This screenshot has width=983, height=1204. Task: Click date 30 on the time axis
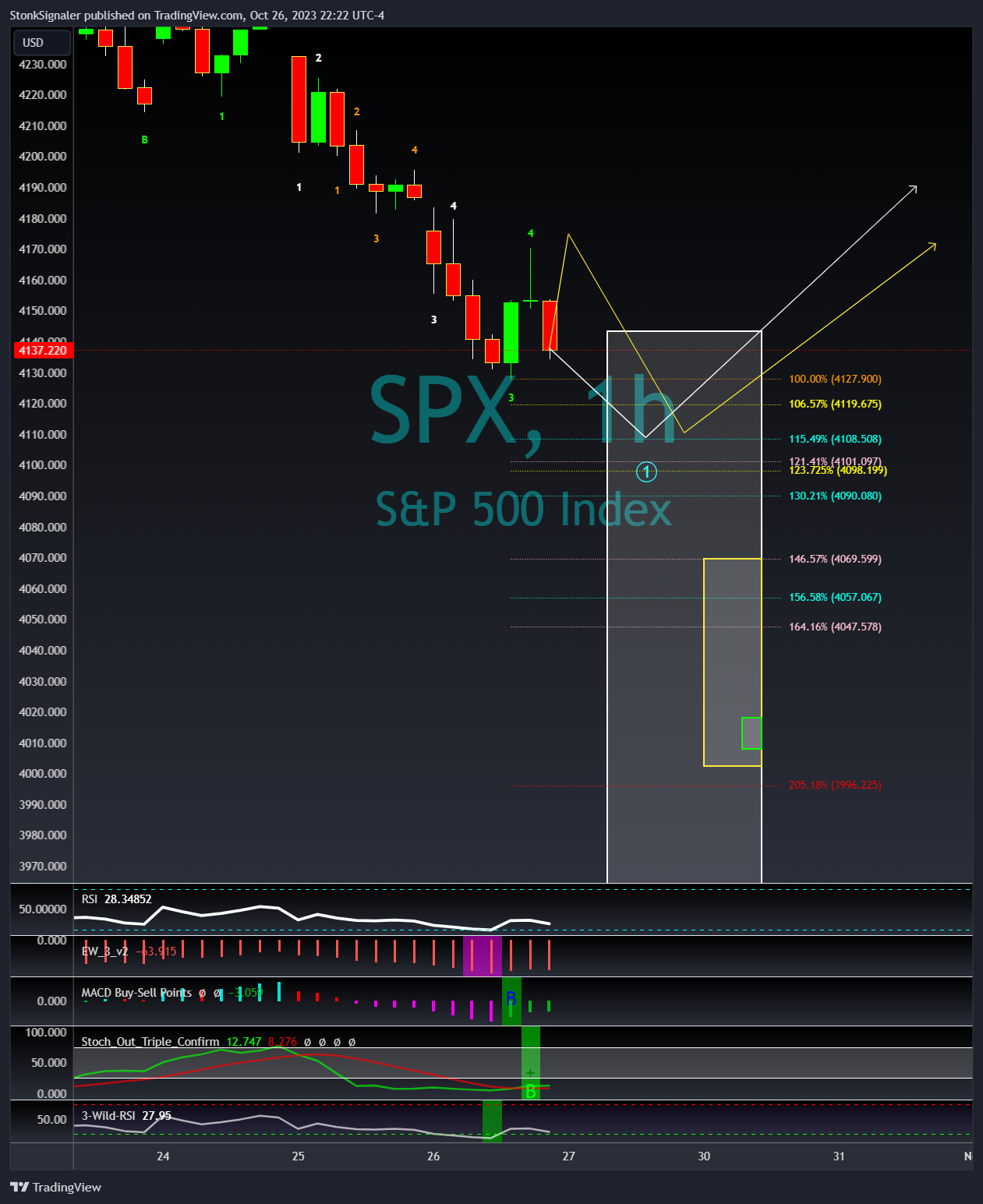pyautogui.click(x=704, y=1156)
